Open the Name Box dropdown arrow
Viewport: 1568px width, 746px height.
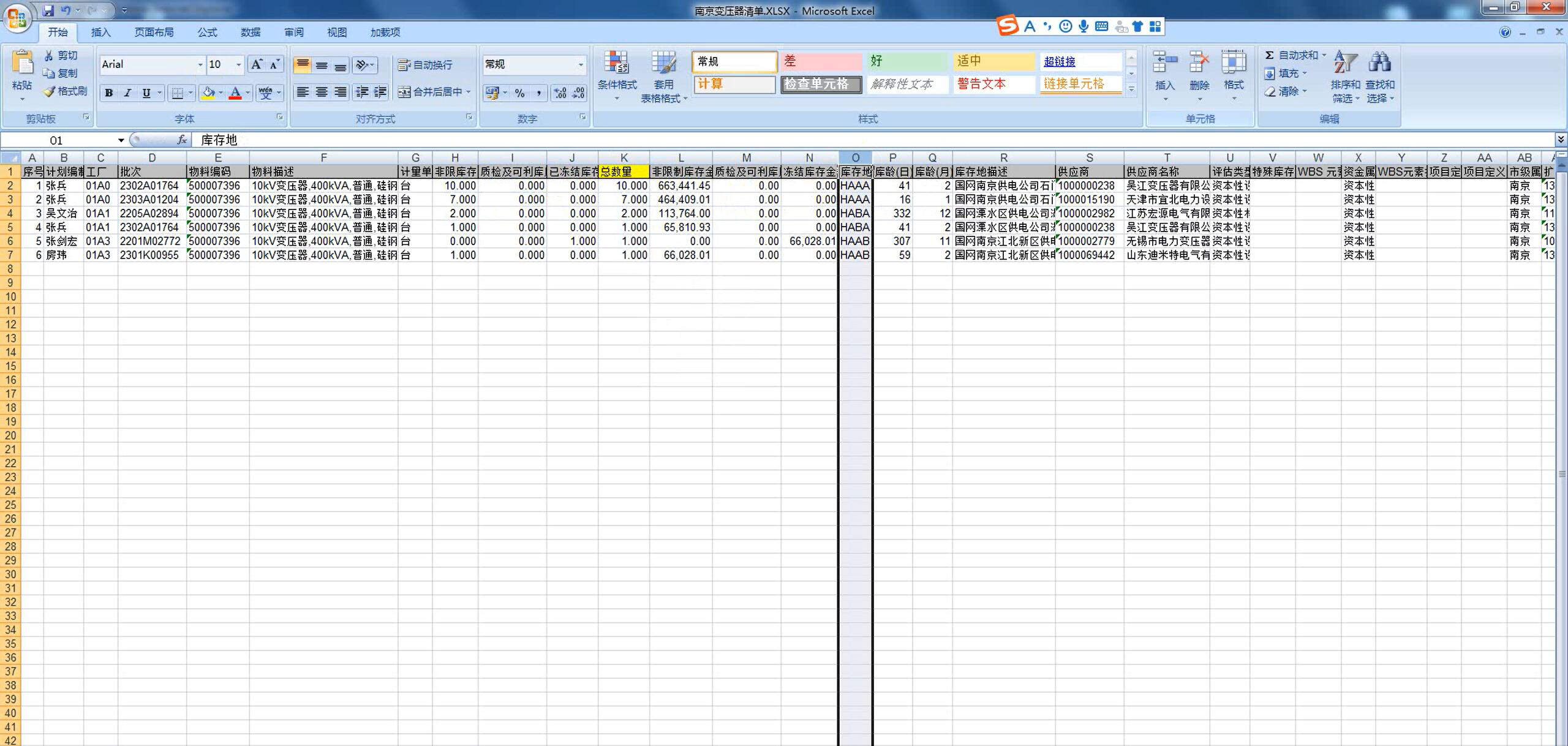[121, 140]
